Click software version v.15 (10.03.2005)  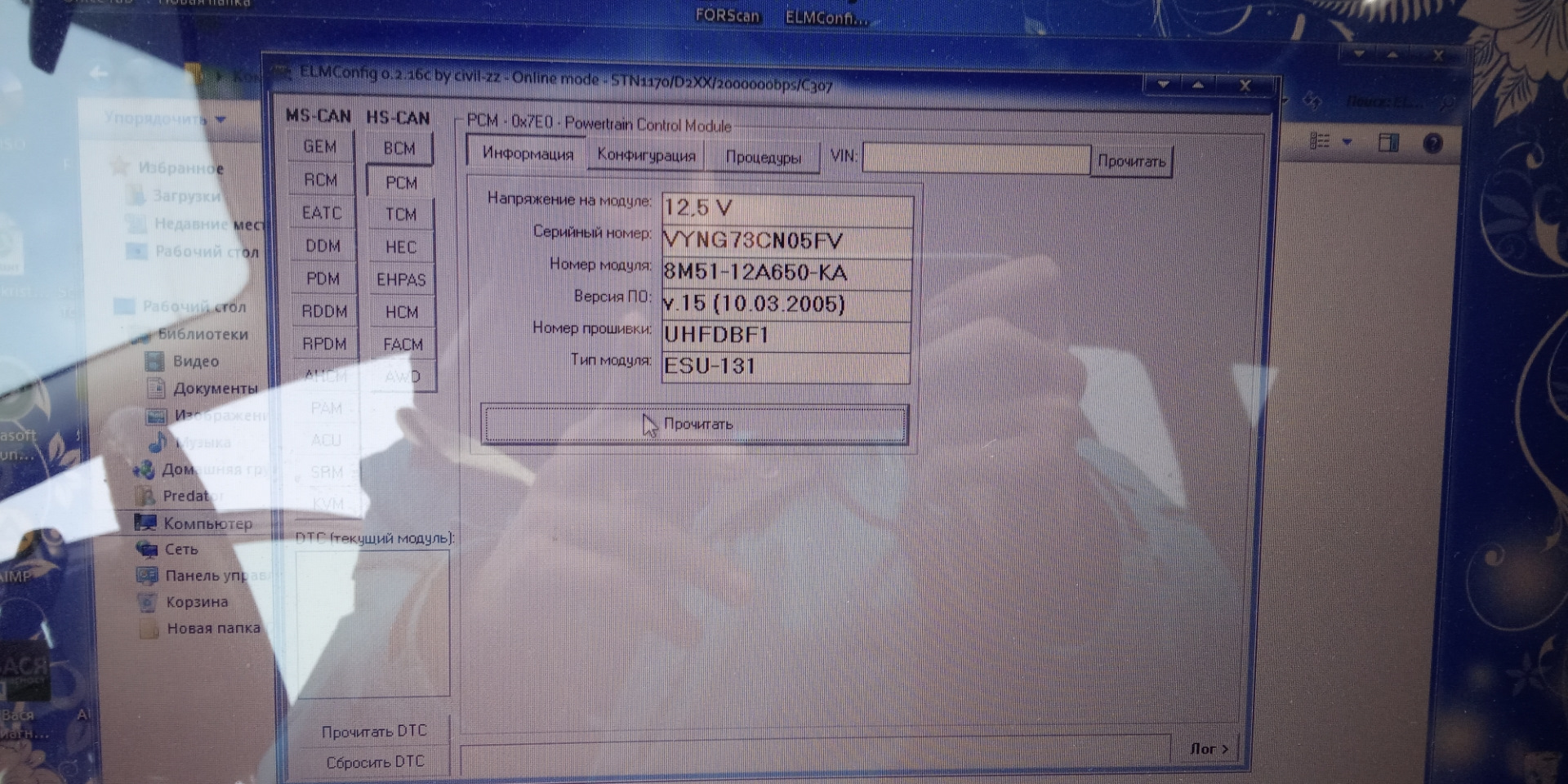click(x=786, y=304)
